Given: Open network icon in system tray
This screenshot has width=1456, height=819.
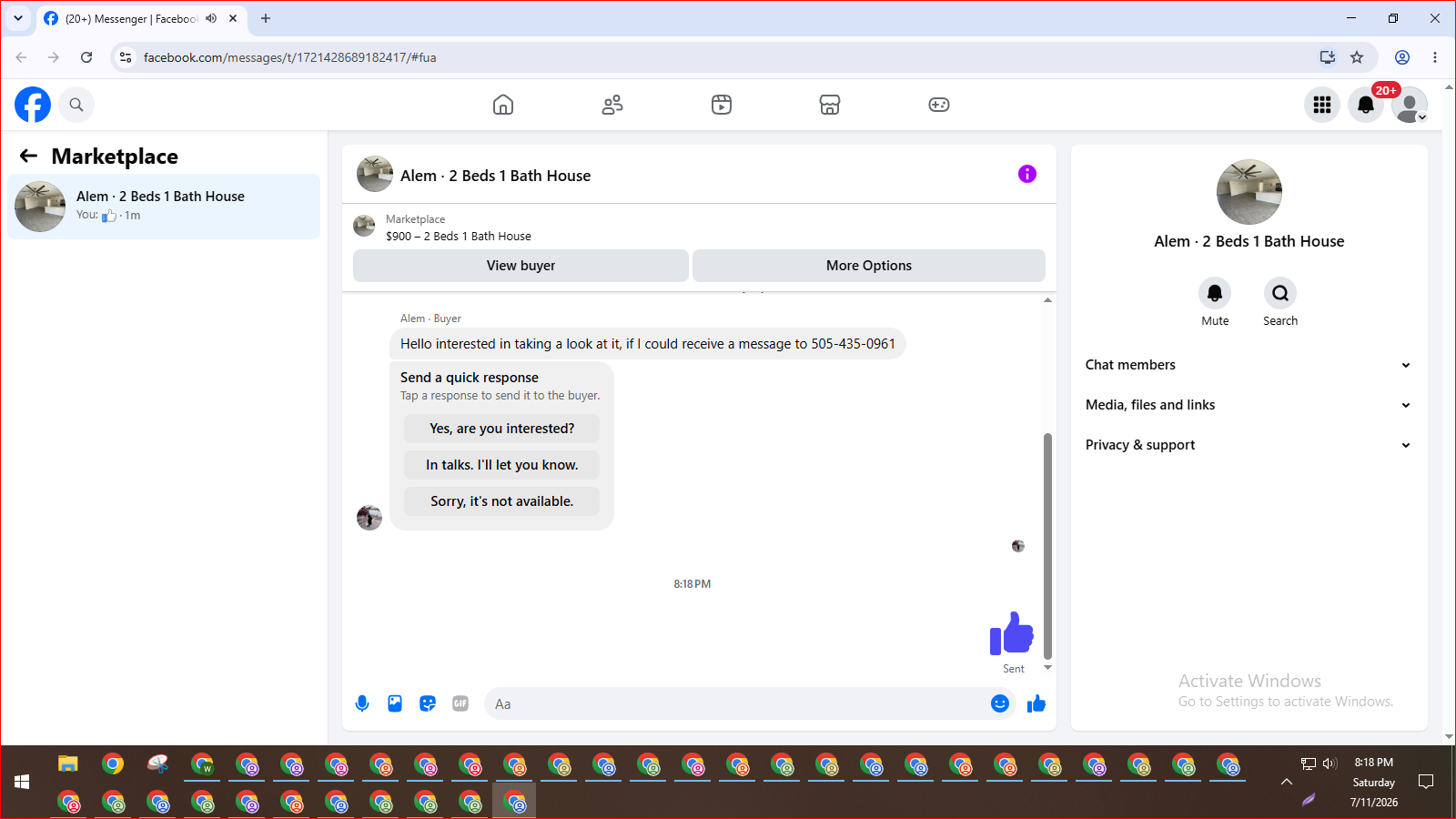Looking at the screenshot, I should [x=1309, y=763].
